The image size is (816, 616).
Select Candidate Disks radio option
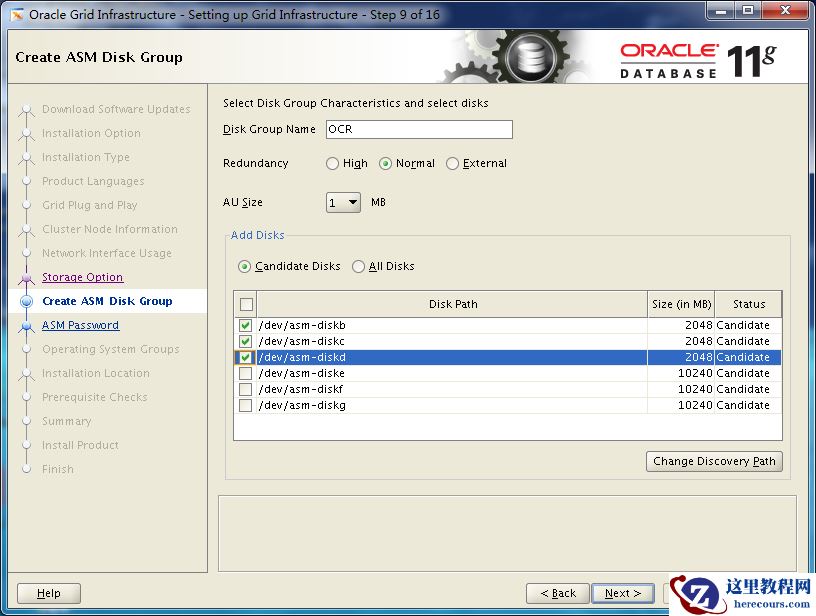point(245,267)
